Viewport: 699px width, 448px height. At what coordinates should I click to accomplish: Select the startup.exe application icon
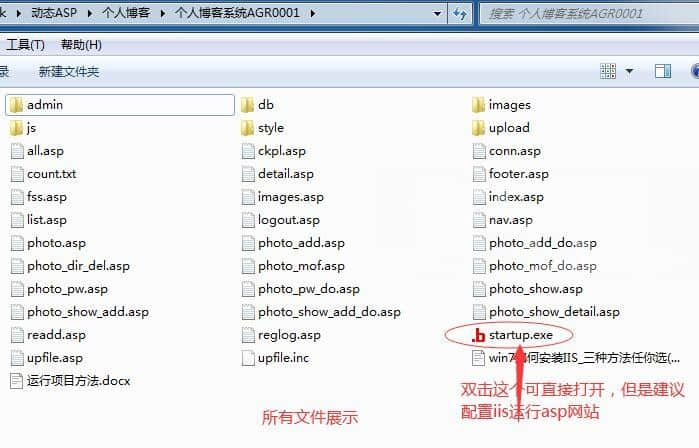478,335
